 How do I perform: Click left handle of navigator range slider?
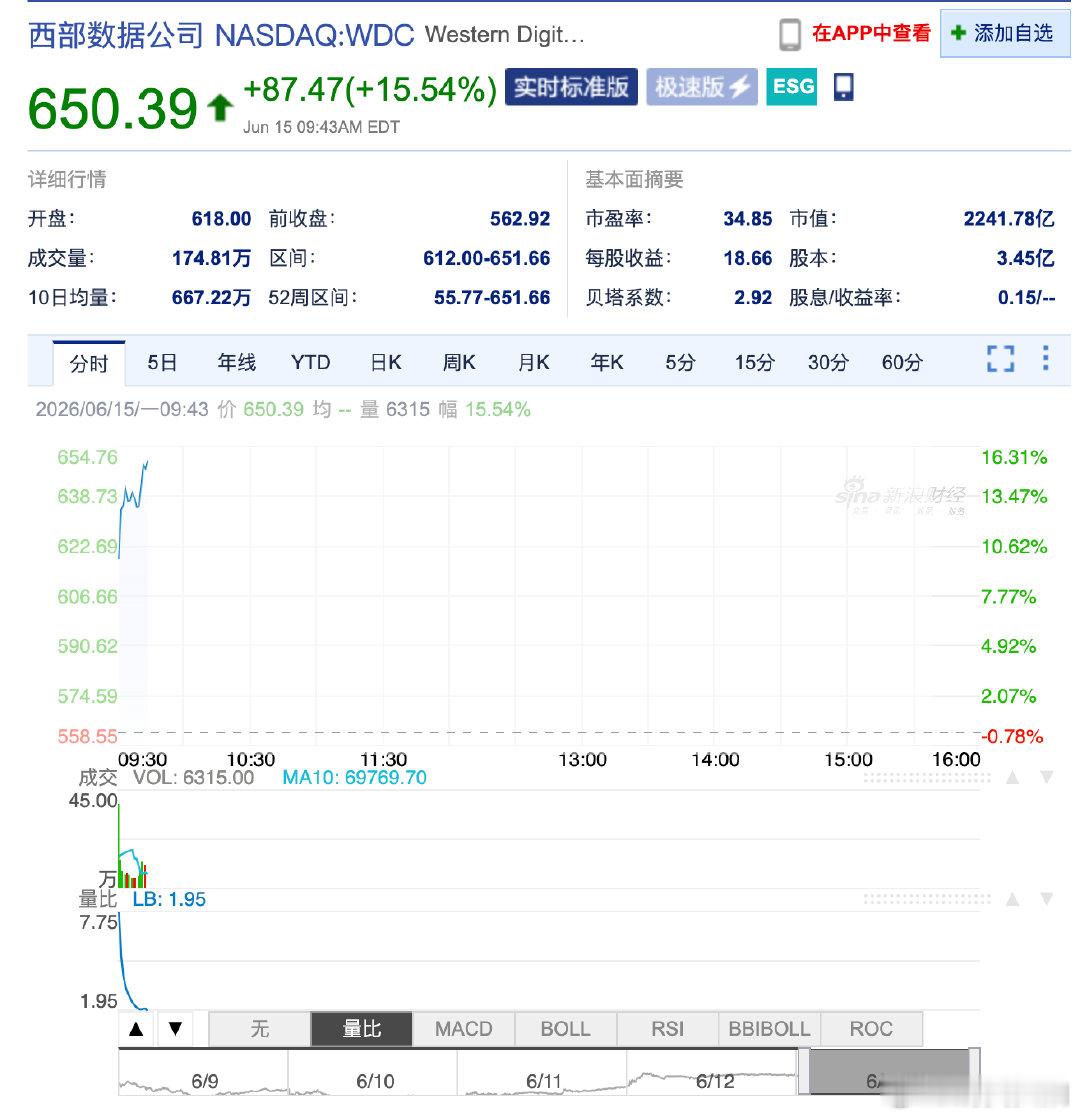[x=804, y=1072]
